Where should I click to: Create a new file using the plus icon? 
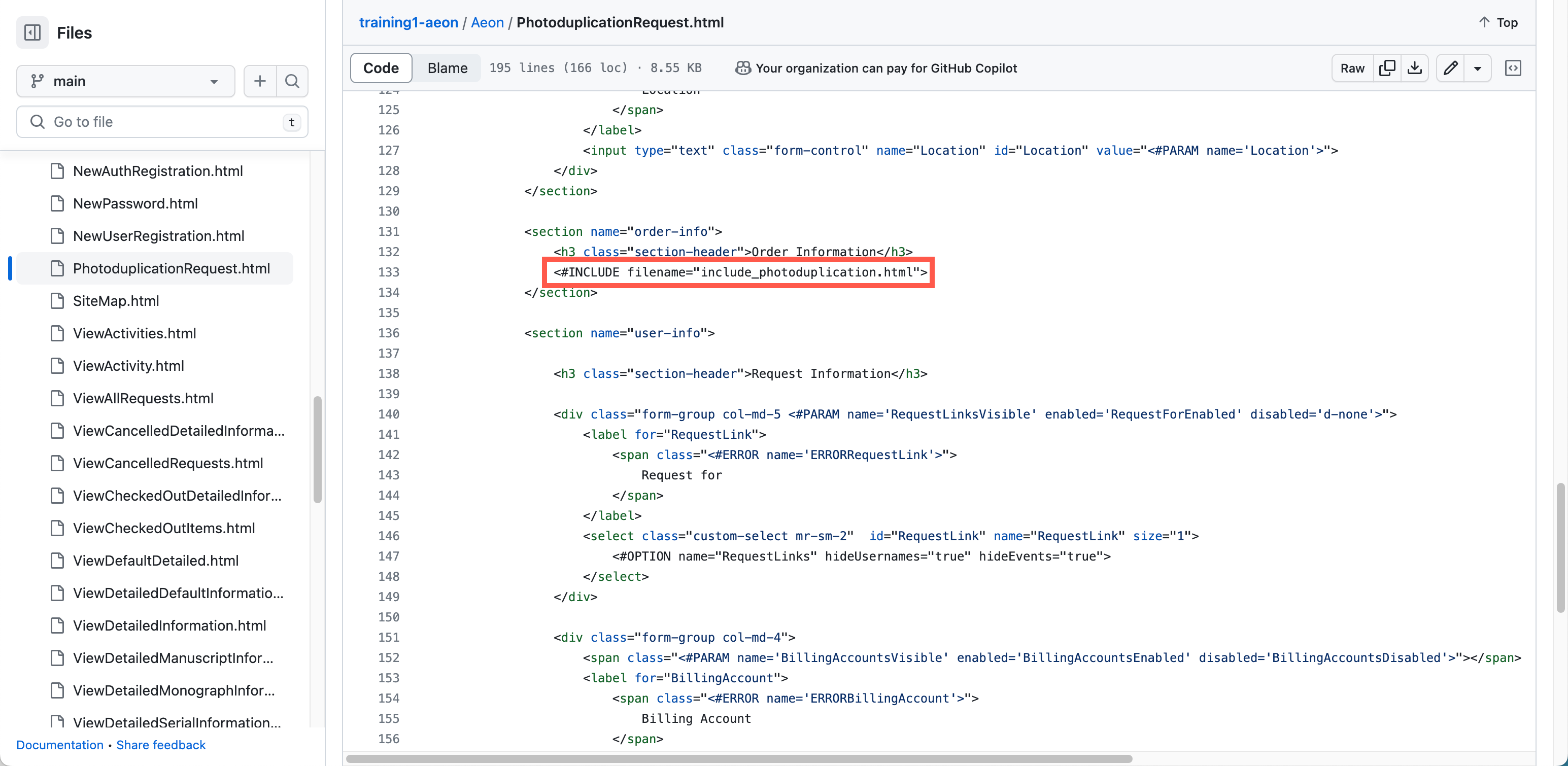click(x=260, y=81)
